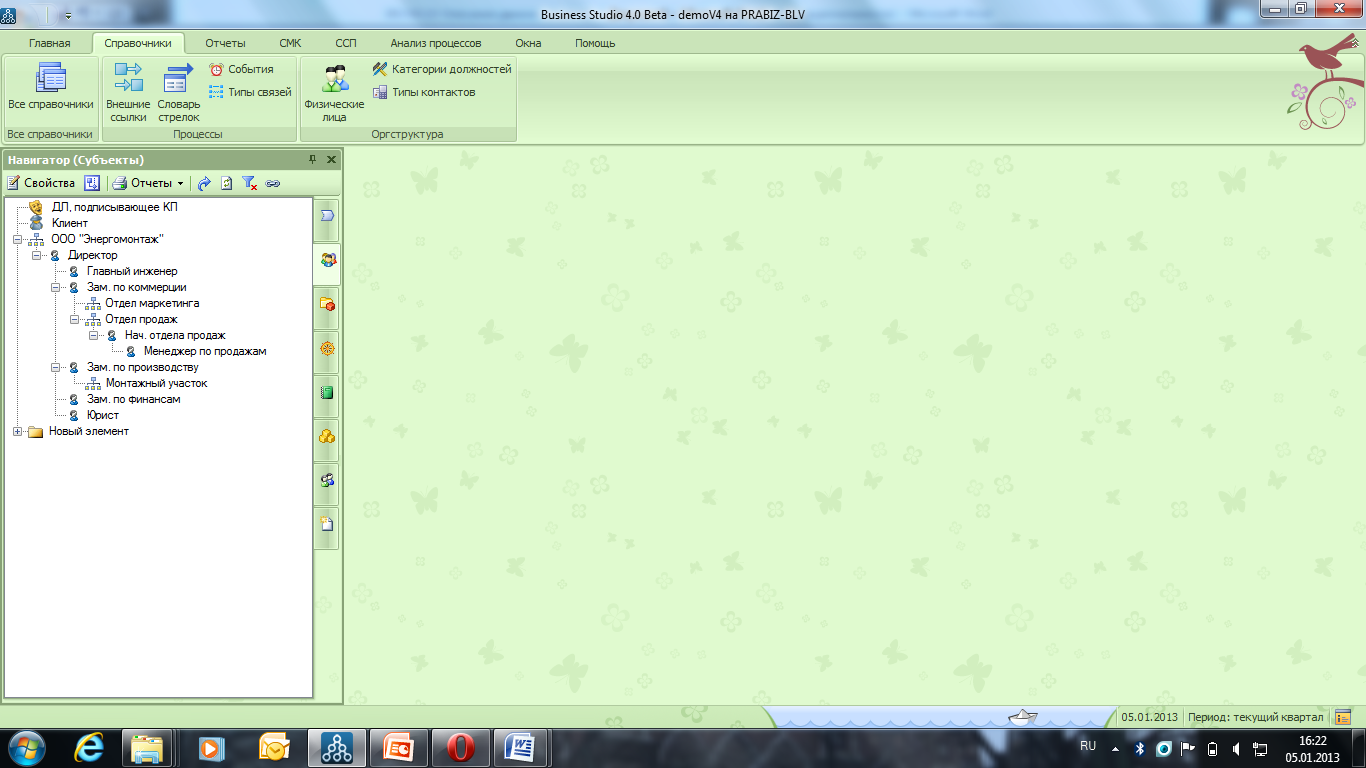
Task: Collapse the Отдел продаж node
Action: [x=75, y=320]
